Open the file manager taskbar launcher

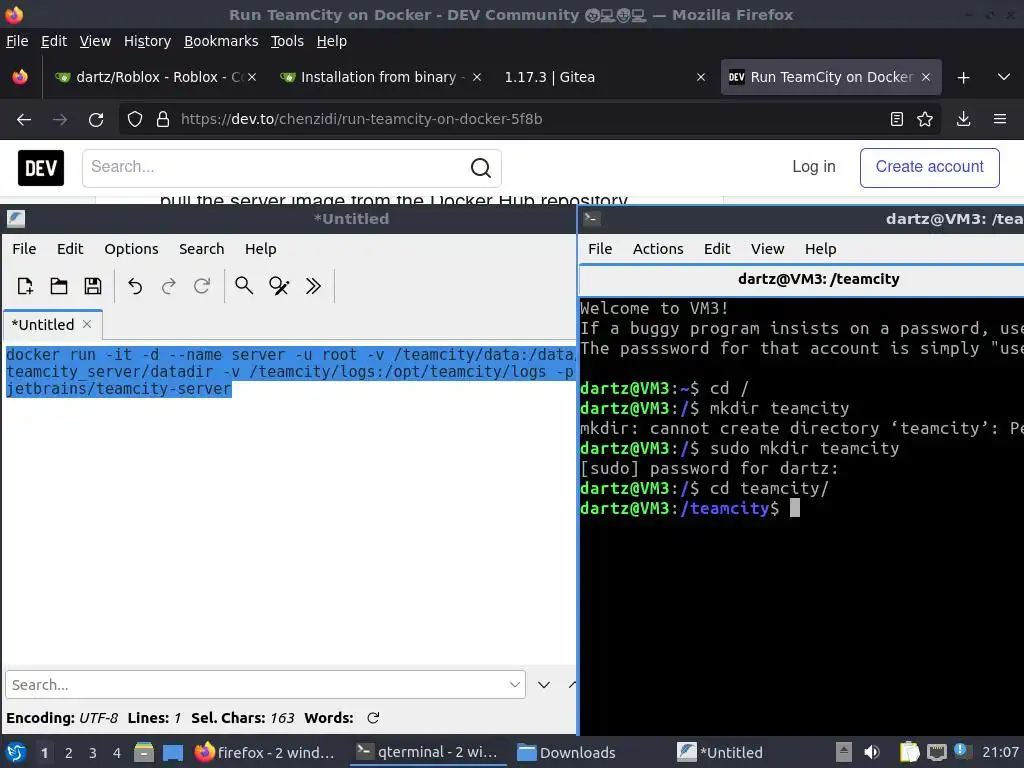coord(144,752)
